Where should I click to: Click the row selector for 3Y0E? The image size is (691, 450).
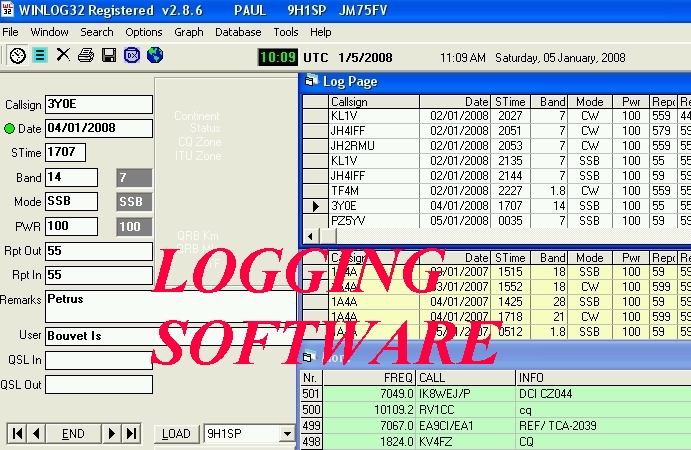tap(316, 206)
